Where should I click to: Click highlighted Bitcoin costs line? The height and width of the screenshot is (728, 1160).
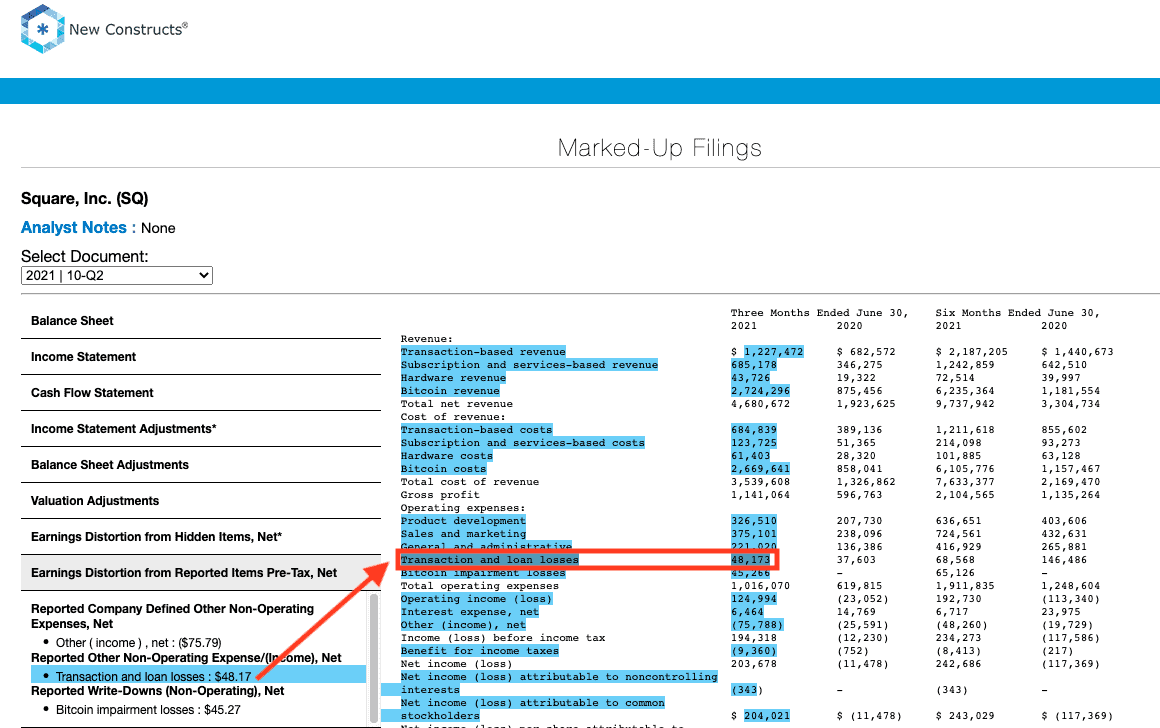[x=443, y=469]
